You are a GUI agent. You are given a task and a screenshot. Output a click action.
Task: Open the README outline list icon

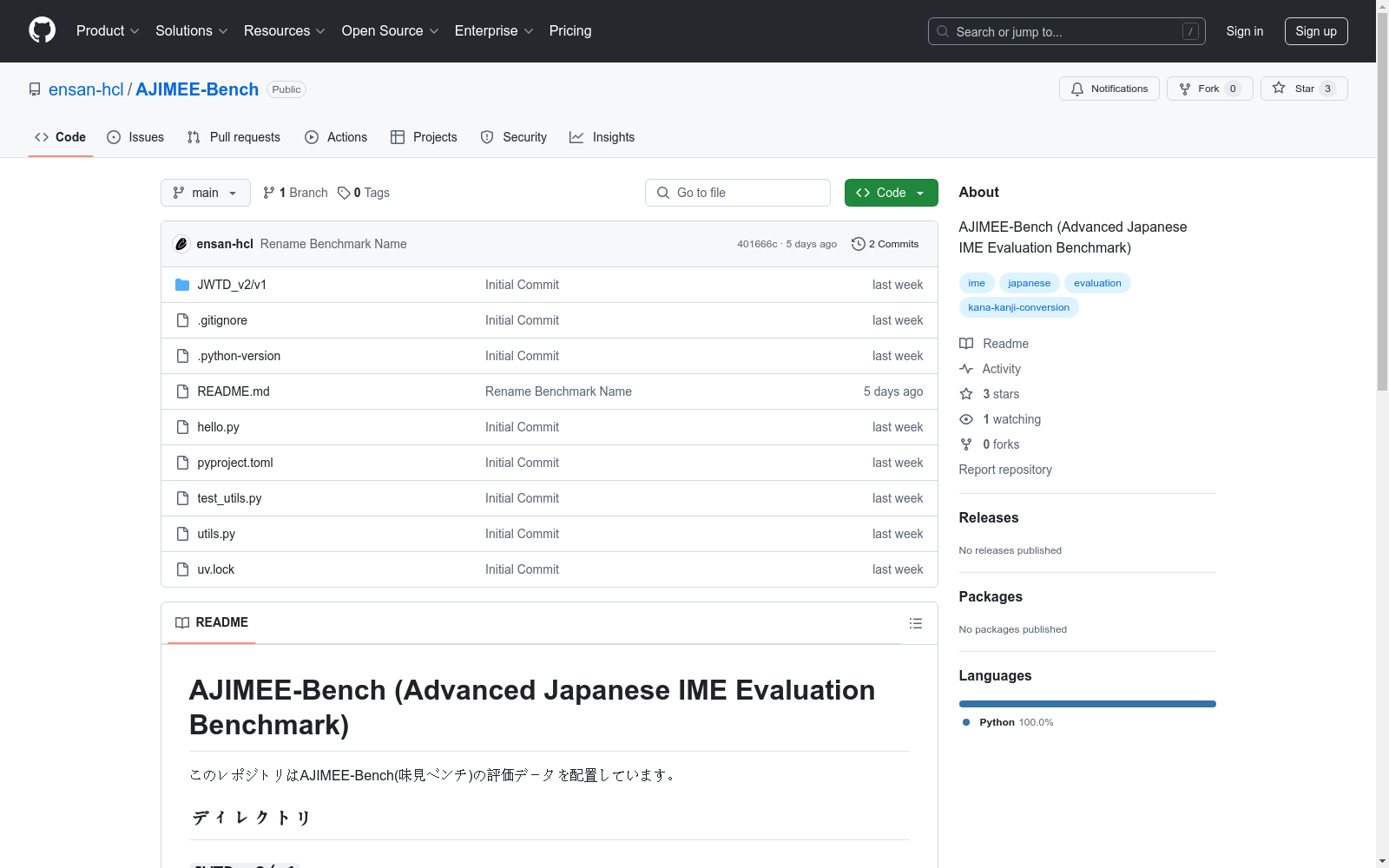[x=916, y=623]
